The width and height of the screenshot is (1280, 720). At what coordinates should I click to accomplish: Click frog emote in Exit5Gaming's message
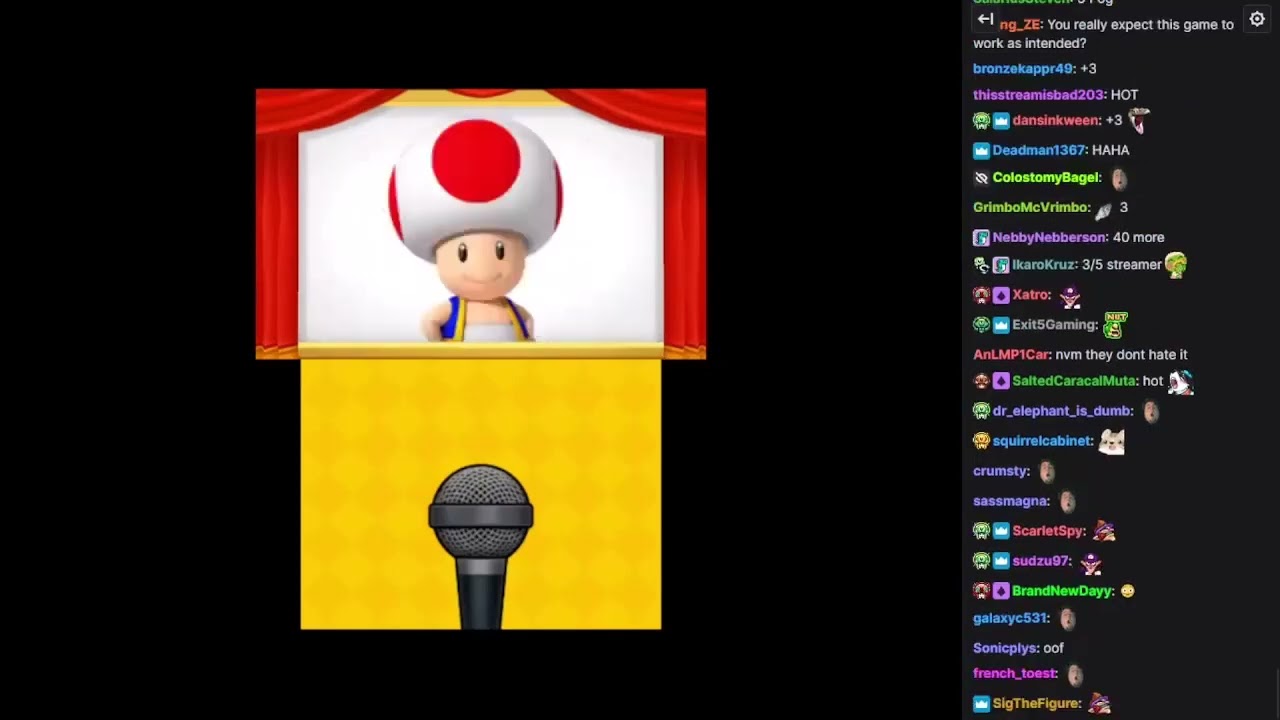pos(1114,324)
